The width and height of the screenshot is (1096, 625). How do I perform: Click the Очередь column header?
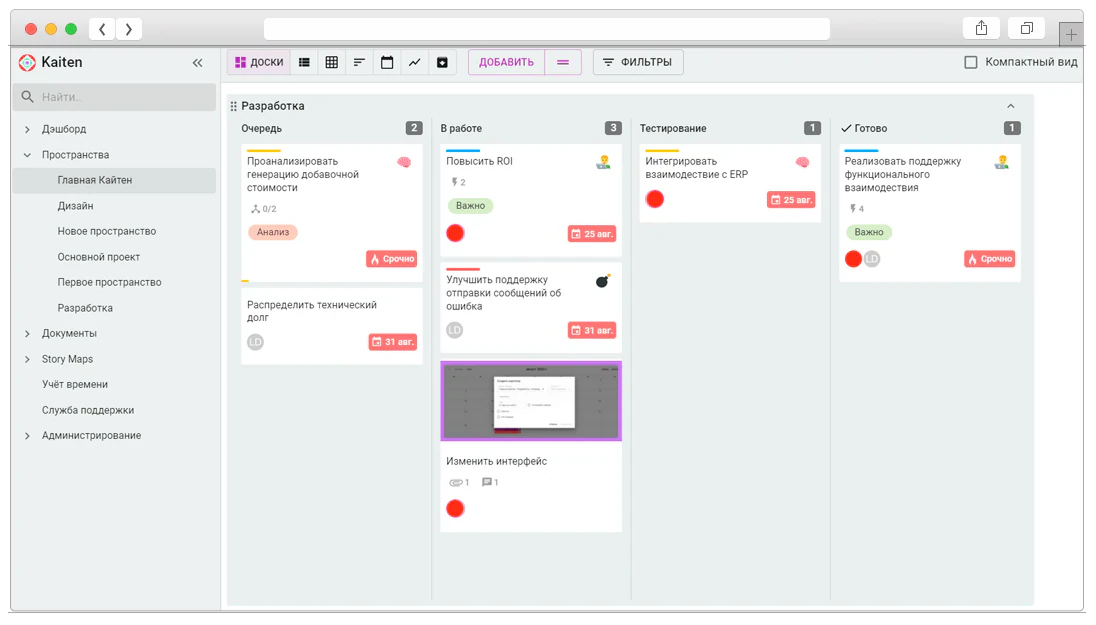point(261,129)
